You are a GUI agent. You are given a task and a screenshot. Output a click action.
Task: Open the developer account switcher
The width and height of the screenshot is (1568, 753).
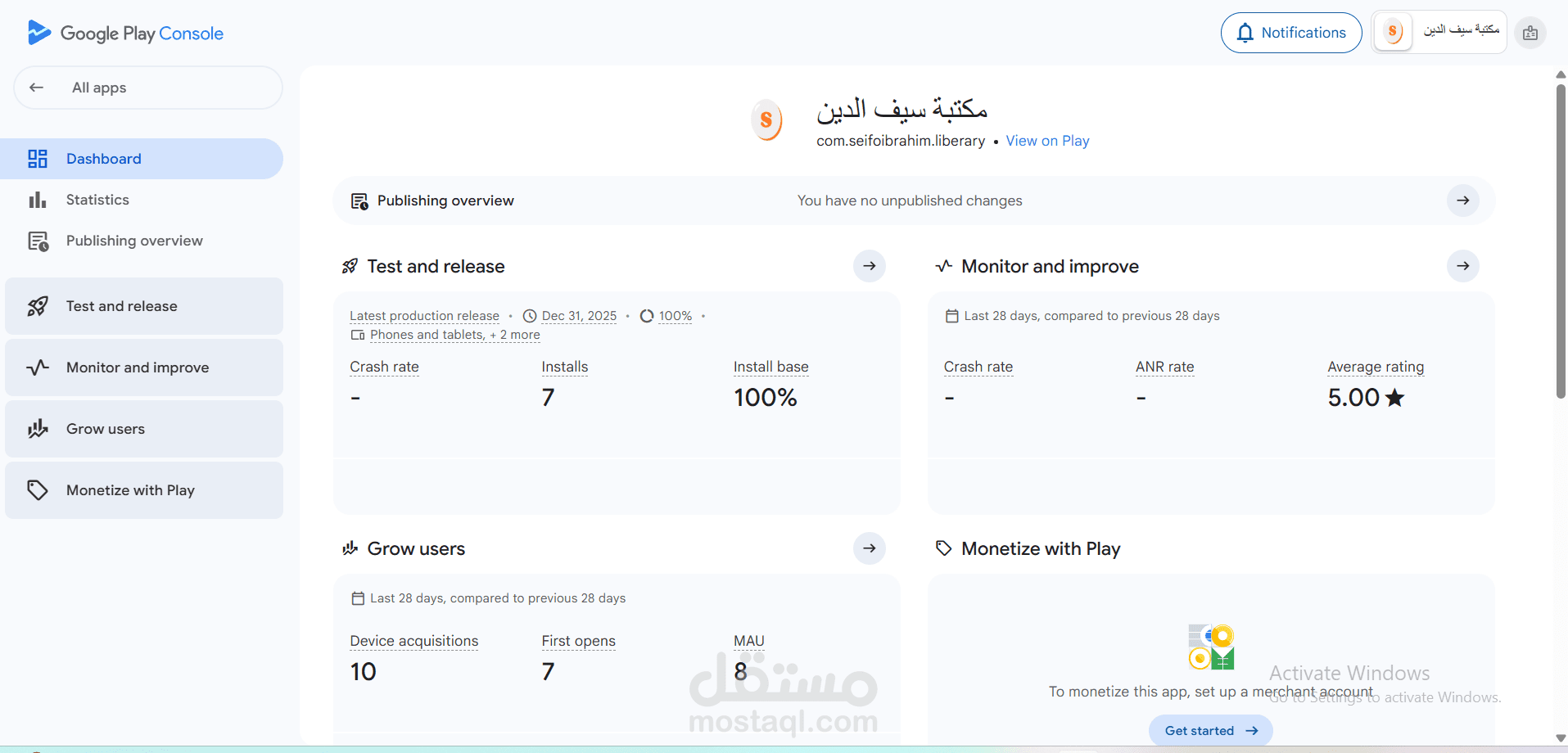(x=1439, y=33)
